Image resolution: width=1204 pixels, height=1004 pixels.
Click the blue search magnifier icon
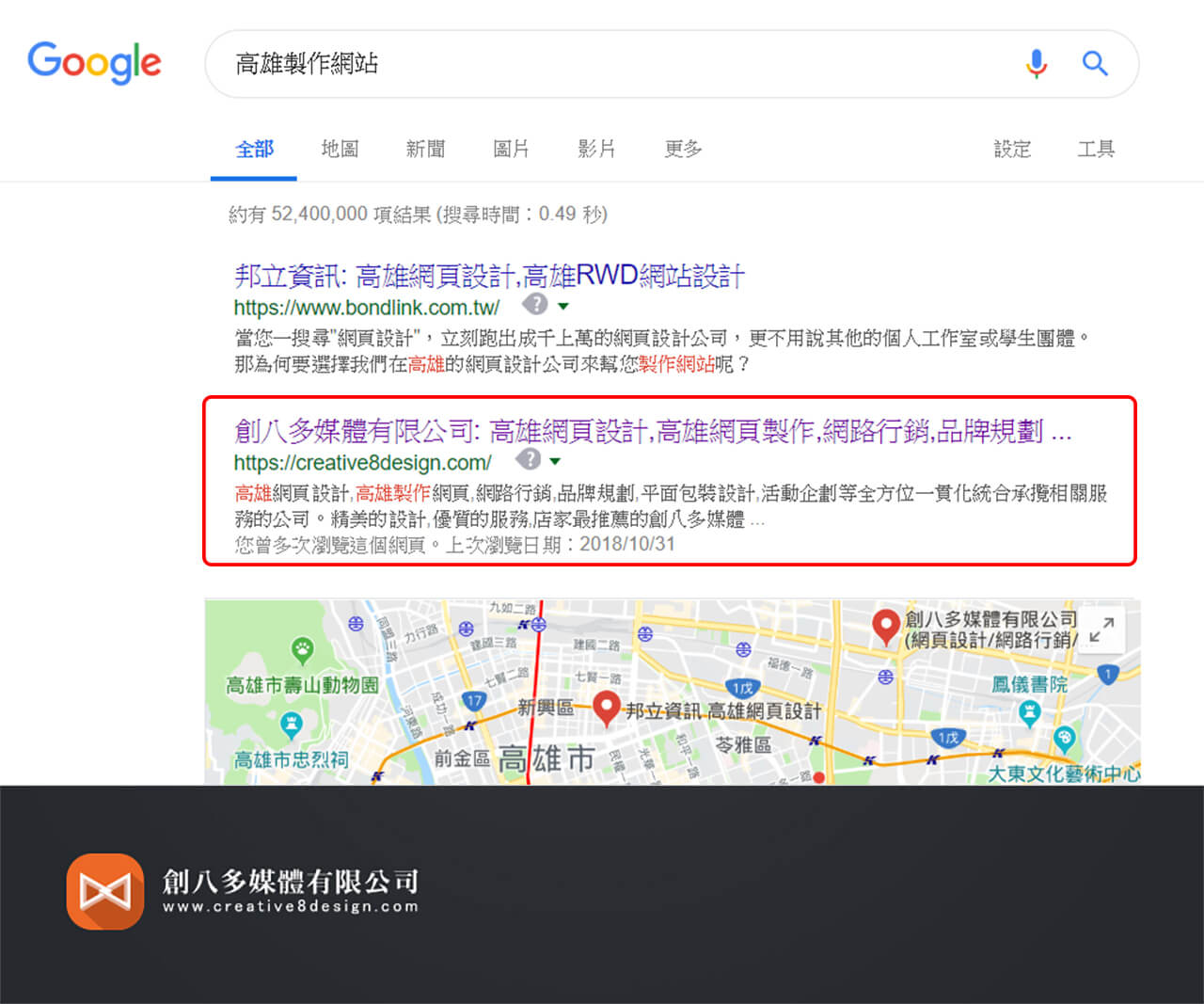1095,63
